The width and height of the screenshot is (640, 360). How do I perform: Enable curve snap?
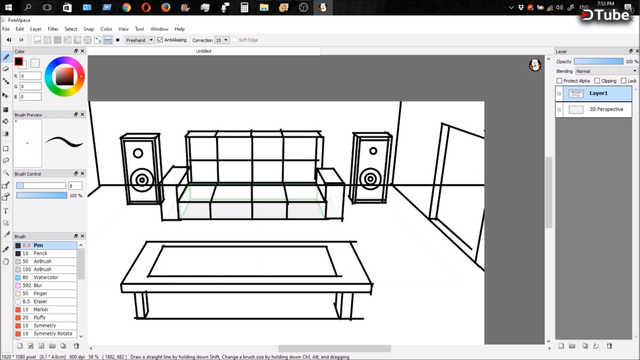tap(98, 40)
